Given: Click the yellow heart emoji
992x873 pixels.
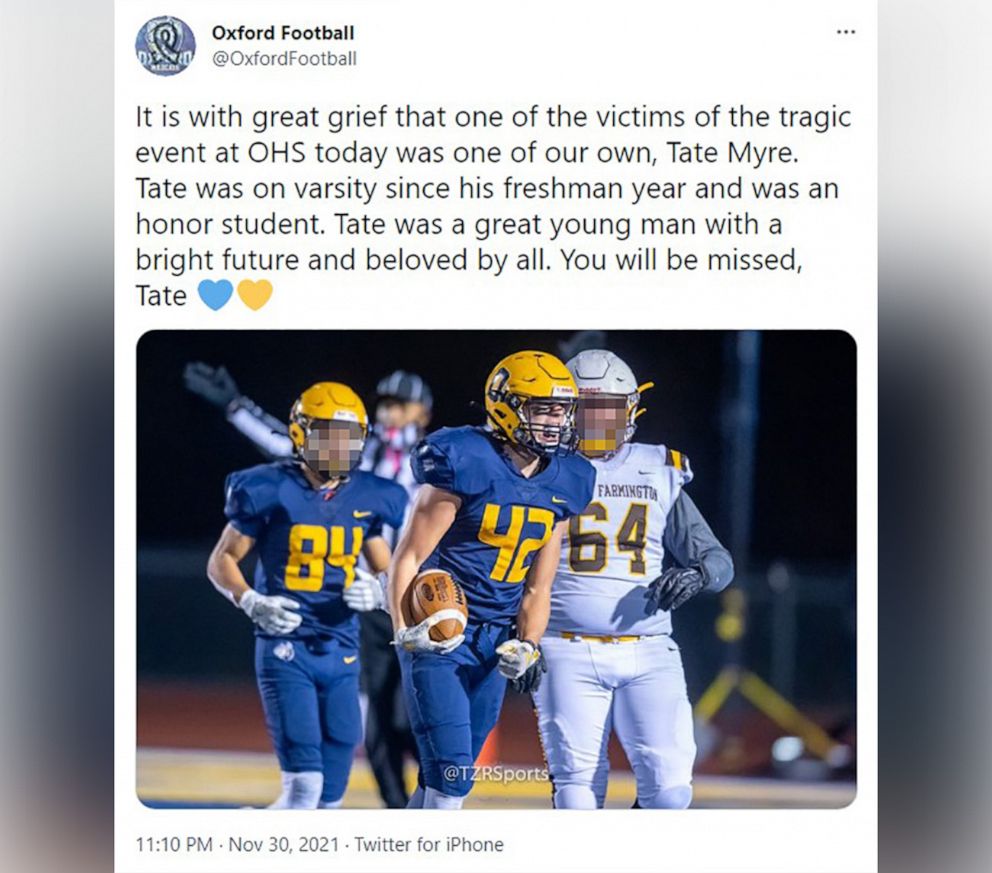Looking at the screenshot, I should click(x=255, y=295).
